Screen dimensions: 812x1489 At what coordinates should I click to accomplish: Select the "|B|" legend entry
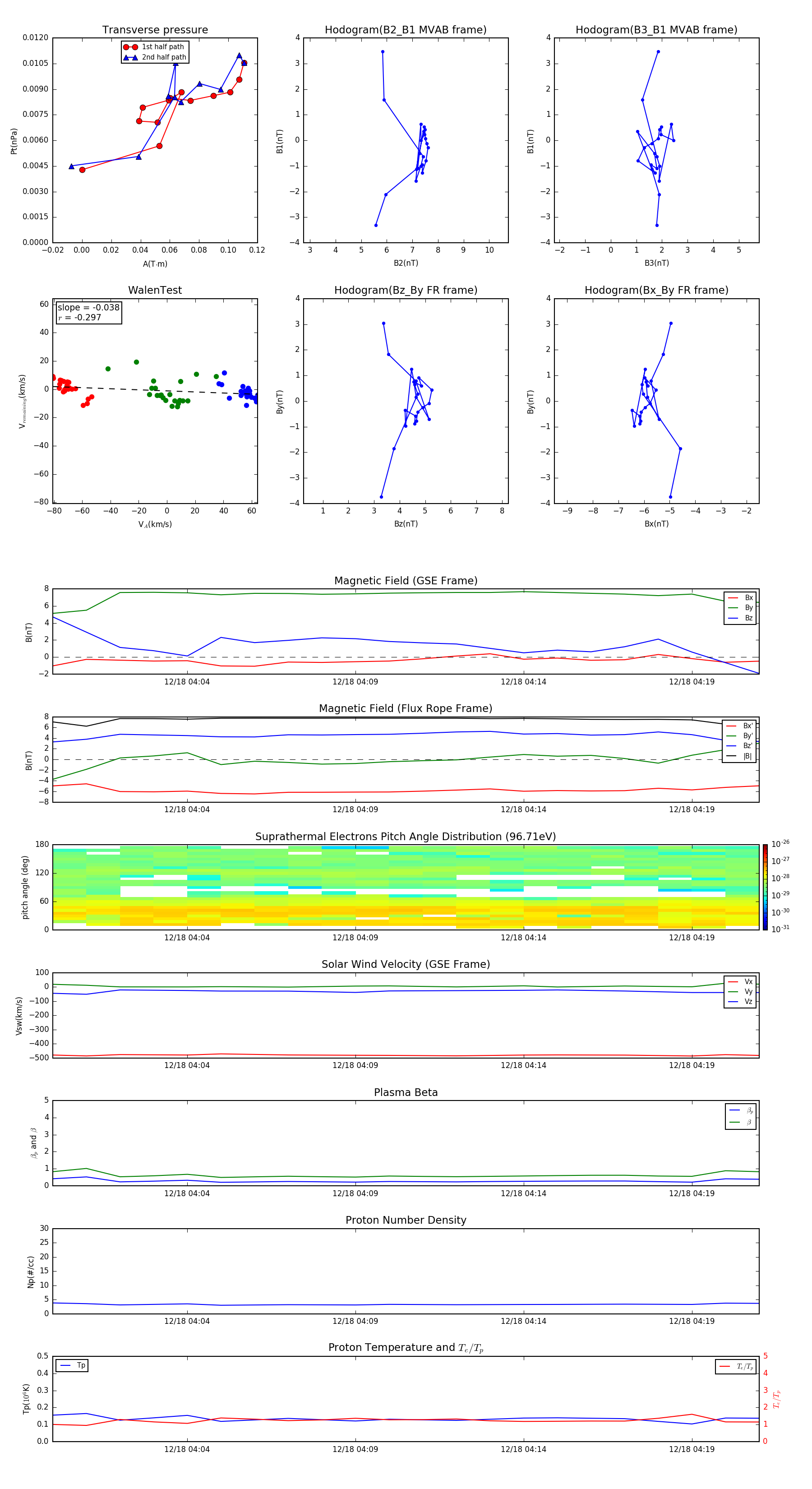740,756
